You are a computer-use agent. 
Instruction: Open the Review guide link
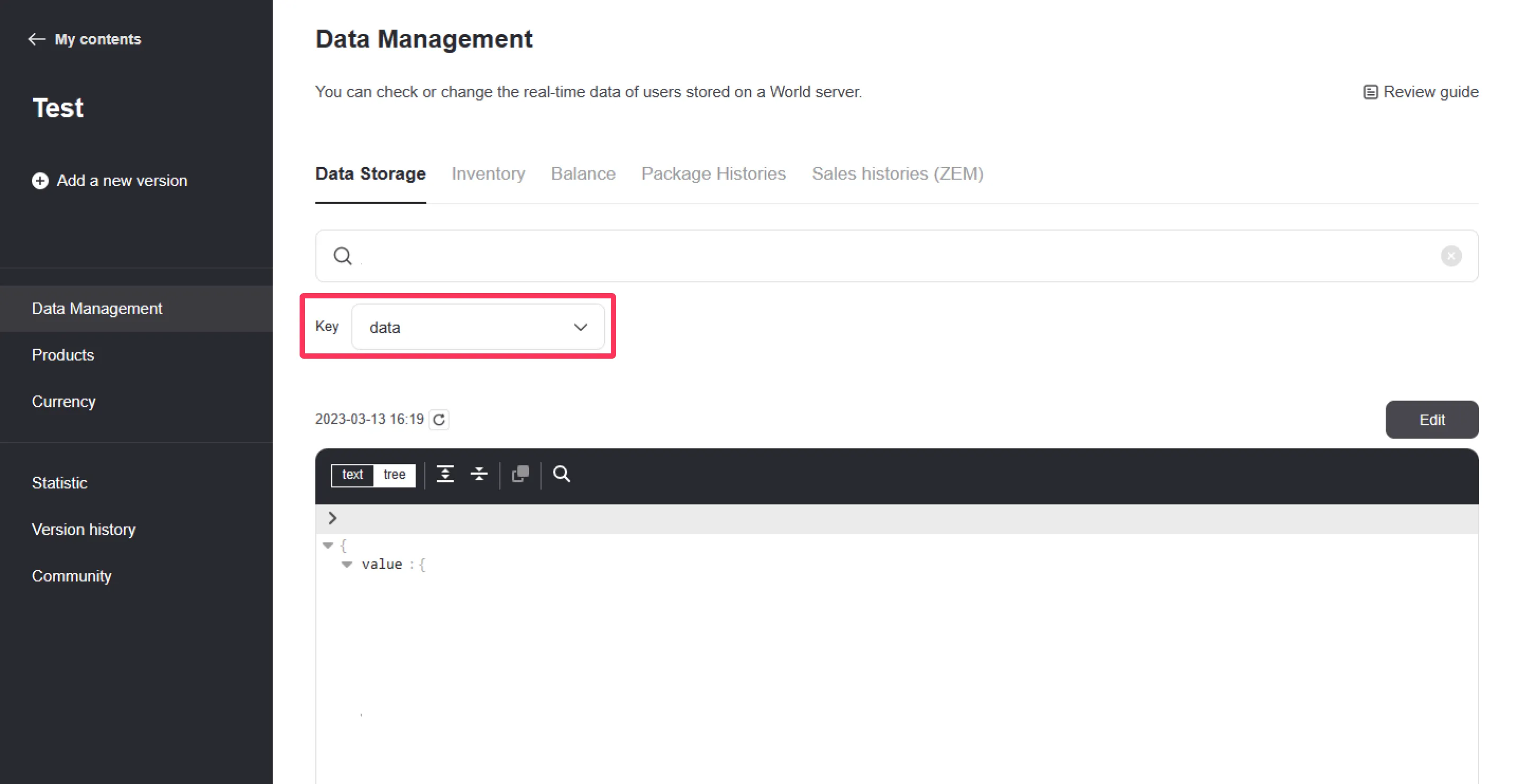click(x=1421, y=93)
